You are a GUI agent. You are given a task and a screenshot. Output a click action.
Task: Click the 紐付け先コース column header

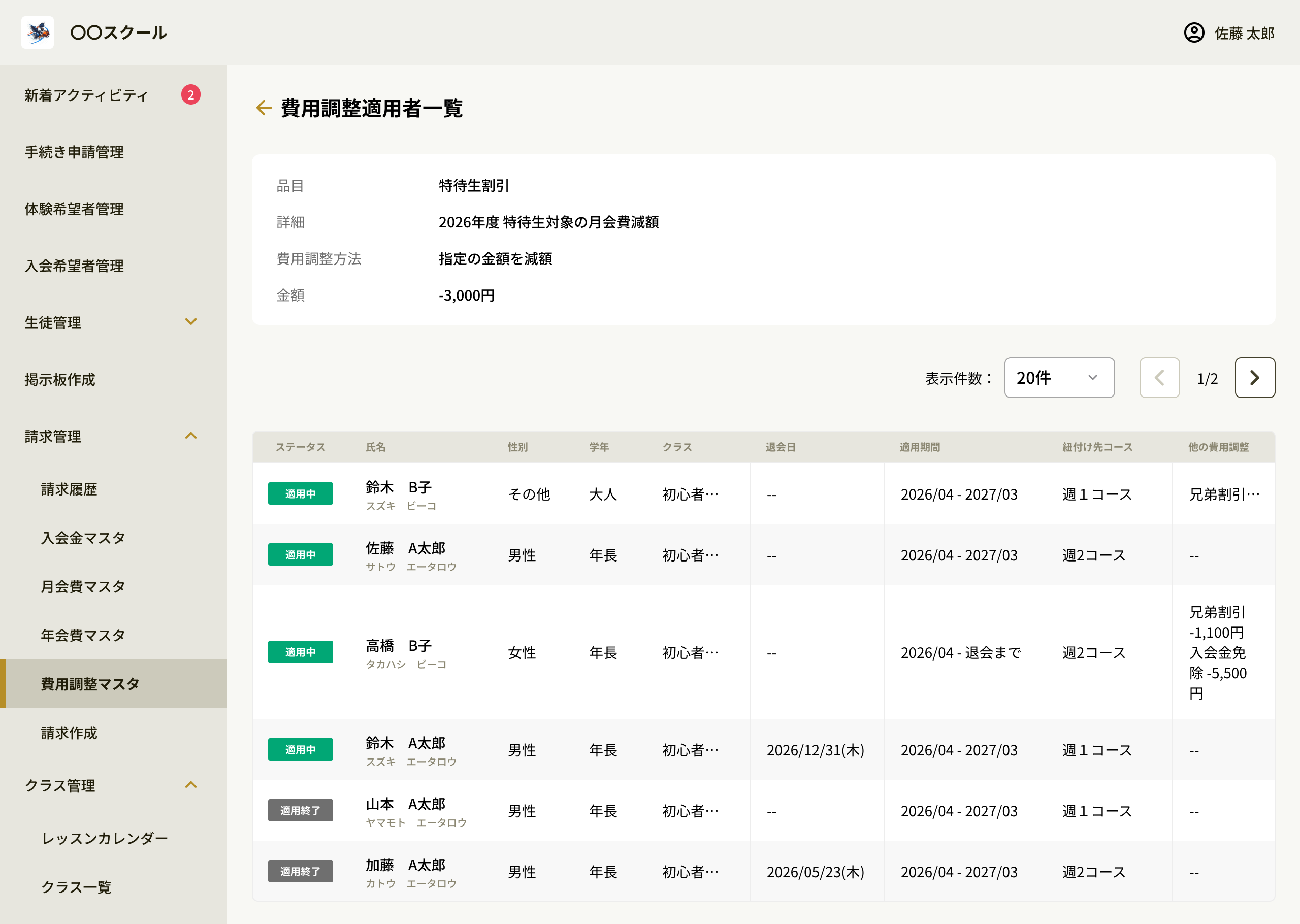pyautogui.click(x=1097, y=447)
